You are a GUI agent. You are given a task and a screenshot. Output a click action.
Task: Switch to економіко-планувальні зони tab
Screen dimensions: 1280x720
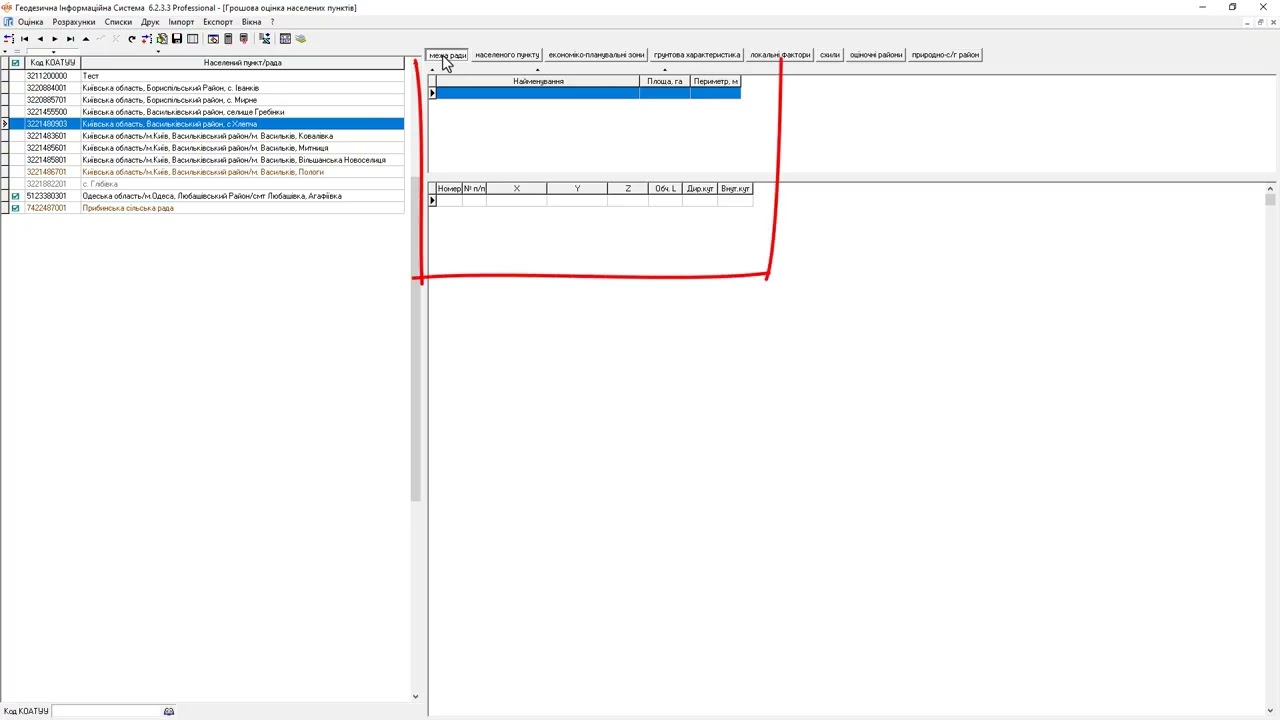tap(596, 55)
